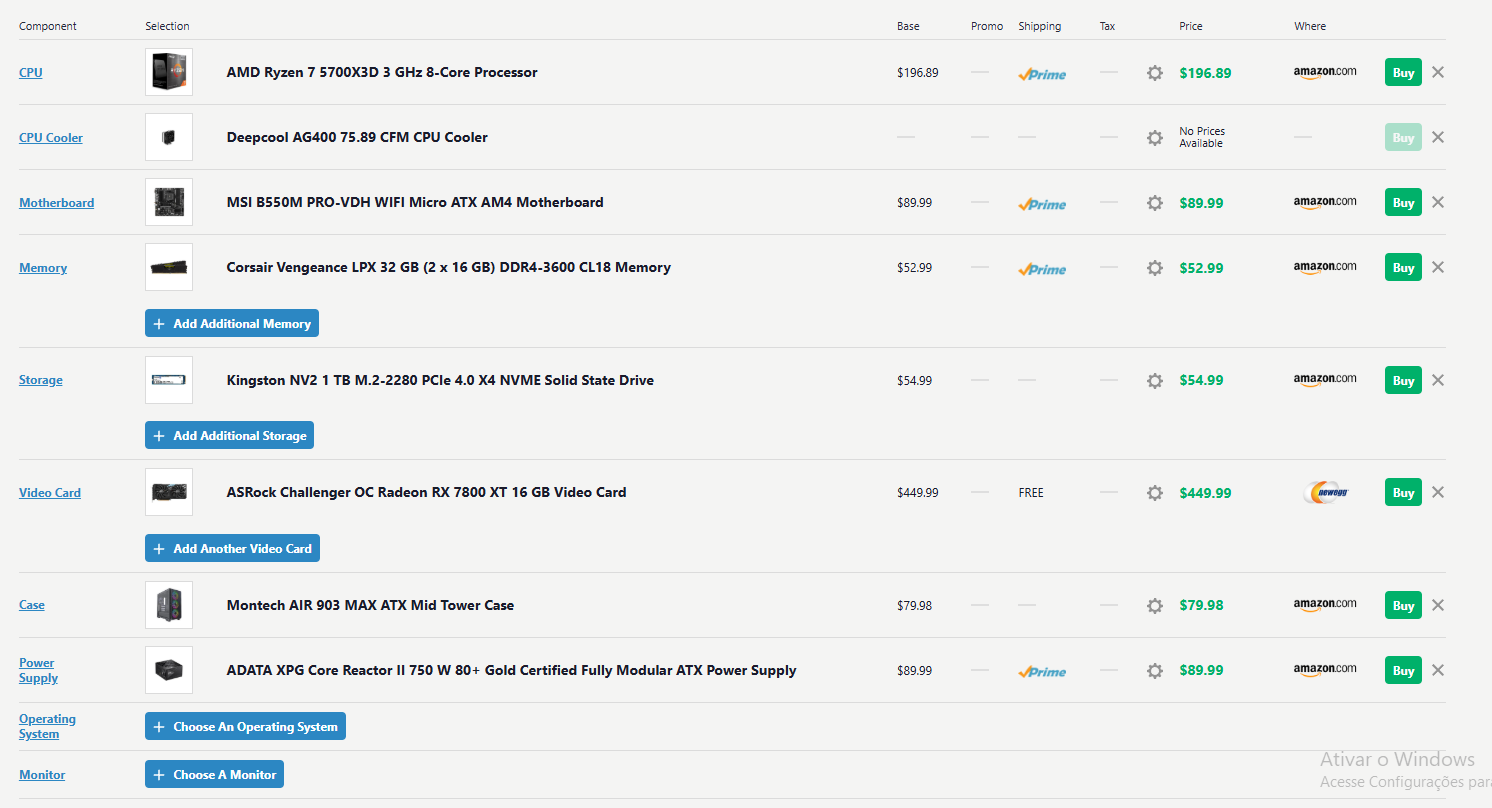
Task: Open the CPU component link
Action: click(x=31, y=72)
